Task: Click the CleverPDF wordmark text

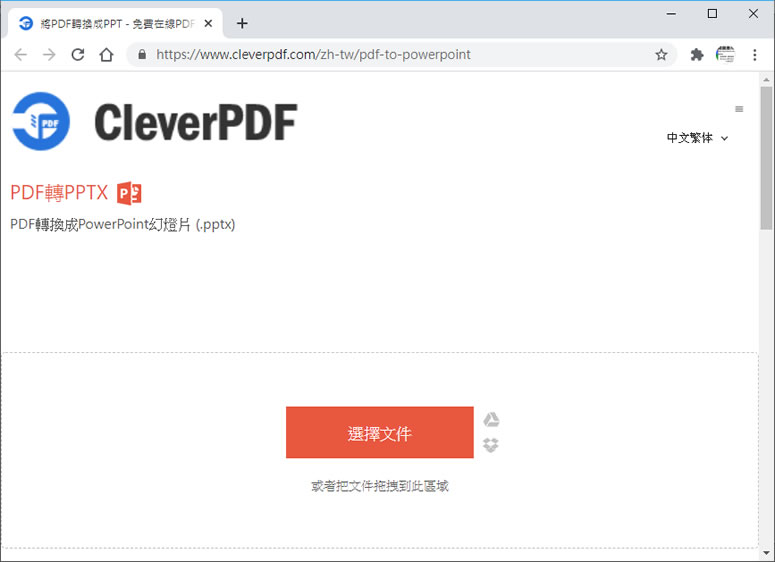Action: (196, 122)
